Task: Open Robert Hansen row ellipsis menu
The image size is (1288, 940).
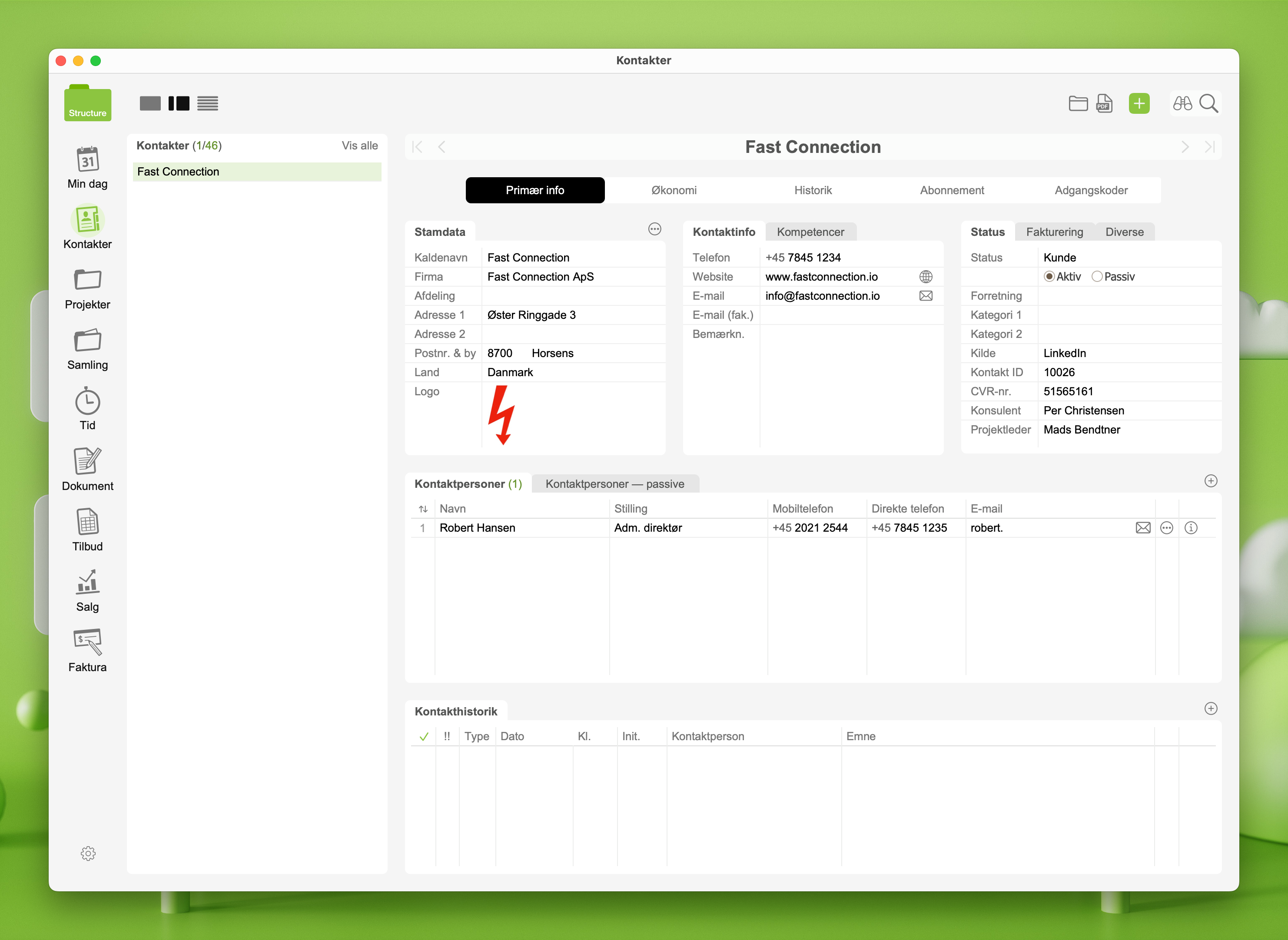Action: [1166, 528]
